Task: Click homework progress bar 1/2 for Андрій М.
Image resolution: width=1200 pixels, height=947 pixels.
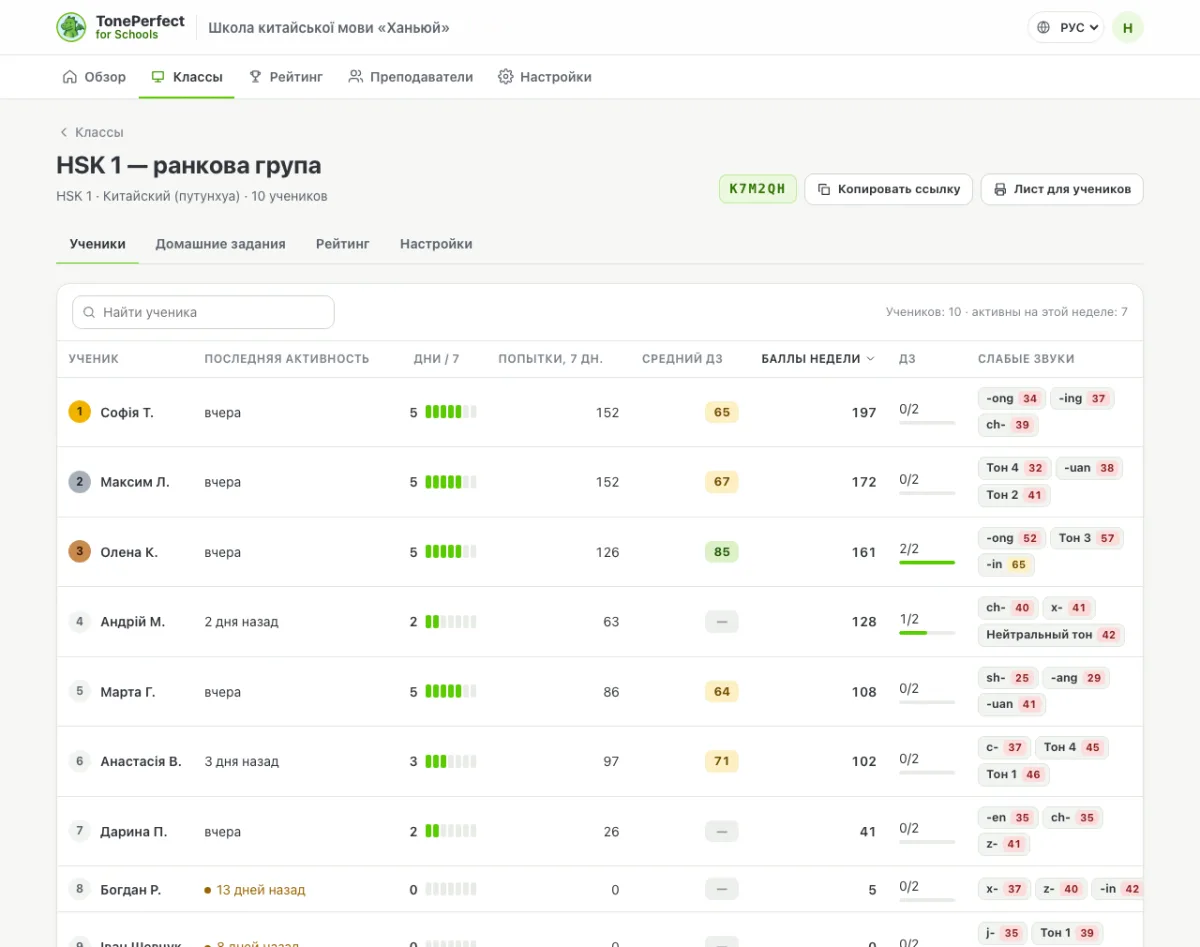Action: pyautogui.click(x=927, y=633)
